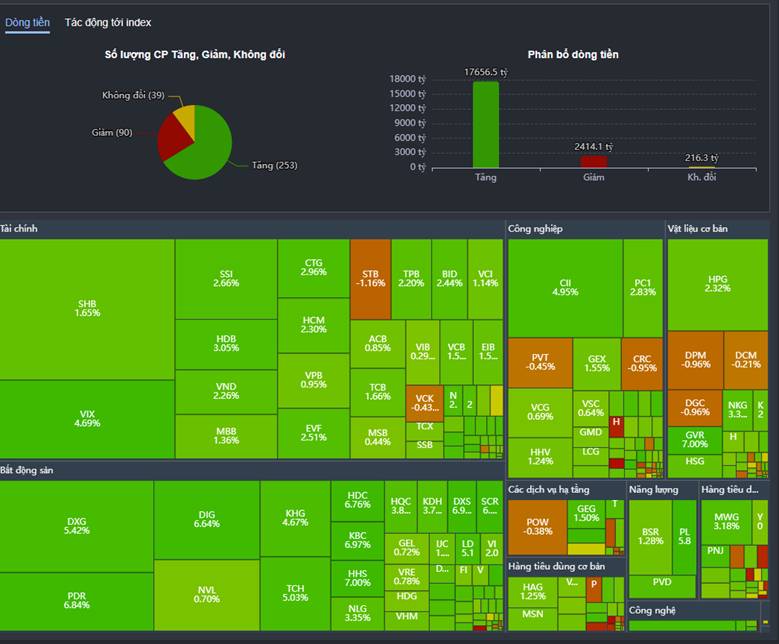Image resolution: width=779 pixels, height=644 pixels.
Task: Open the MWG 3.18% tile
Action: pyautogui.click(x=726, y=522)
